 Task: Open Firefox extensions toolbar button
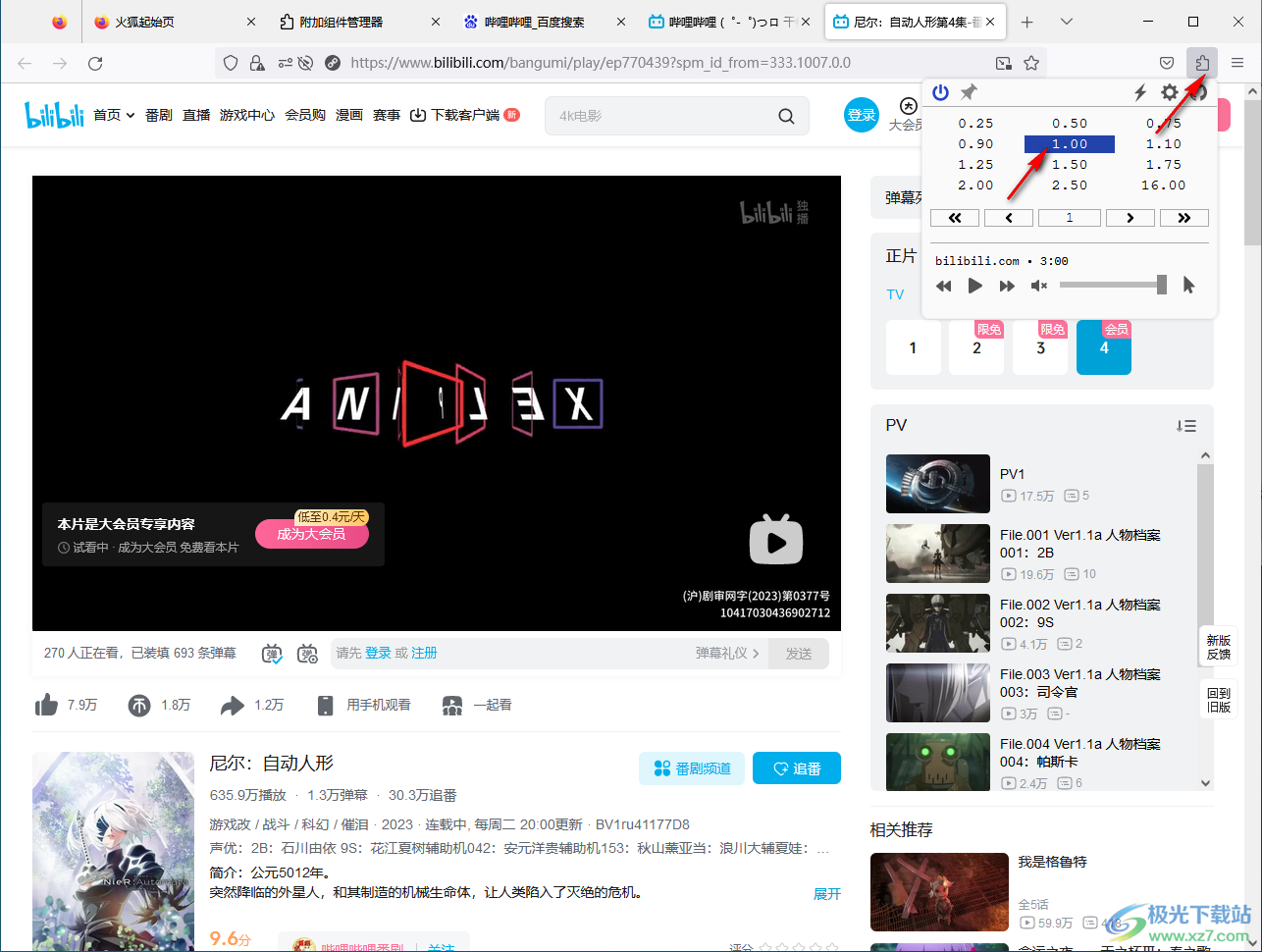point(1202,63)
